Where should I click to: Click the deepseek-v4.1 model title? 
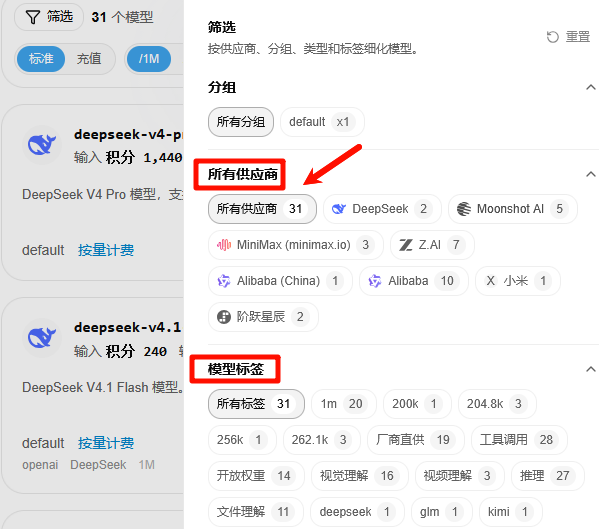coord(127,328)
